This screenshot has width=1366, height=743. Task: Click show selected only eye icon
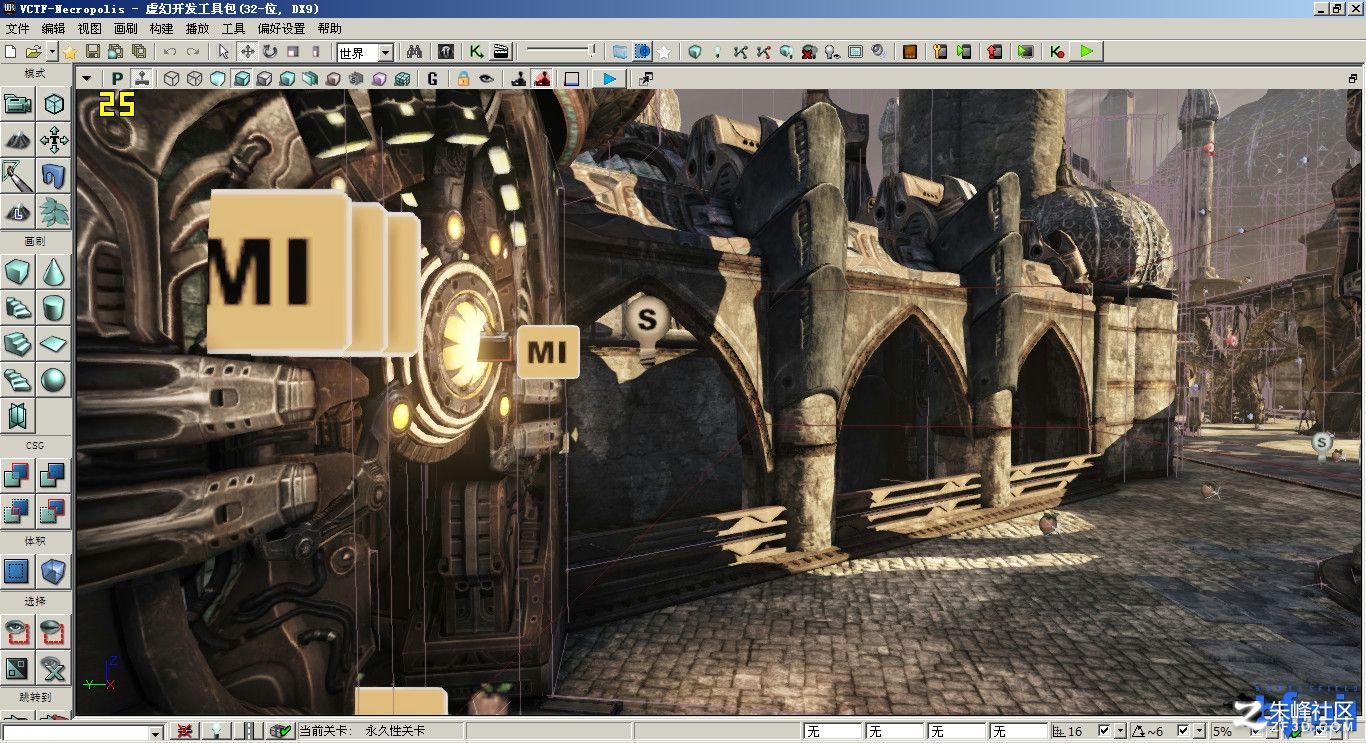click(x=17, y=631)
